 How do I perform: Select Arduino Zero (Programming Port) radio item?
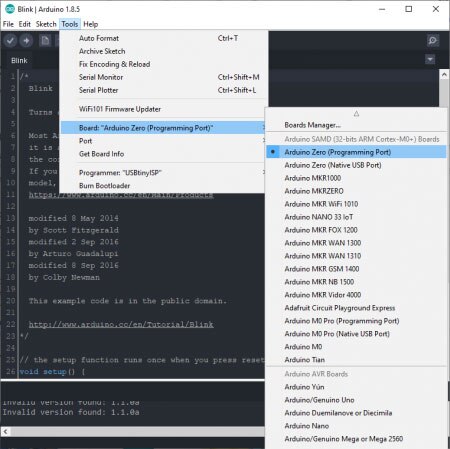click(x=356, y=152)
